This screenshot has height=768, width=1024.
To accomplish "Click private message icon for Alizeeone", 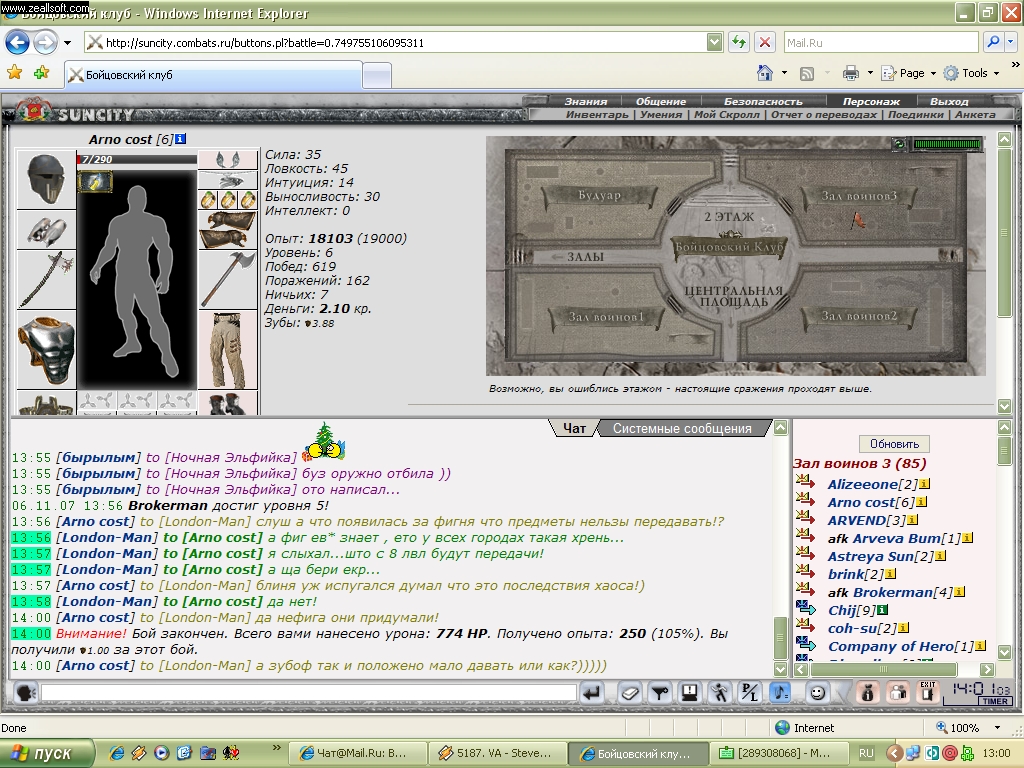I will click(805, 483).
